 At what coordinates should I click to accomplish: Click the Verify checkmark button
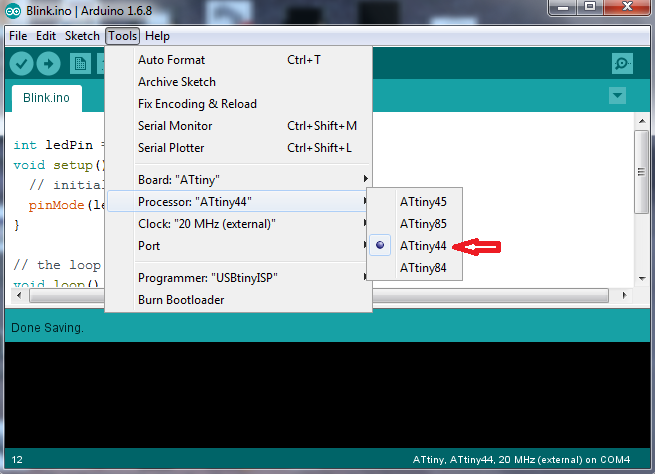point(21,63)
